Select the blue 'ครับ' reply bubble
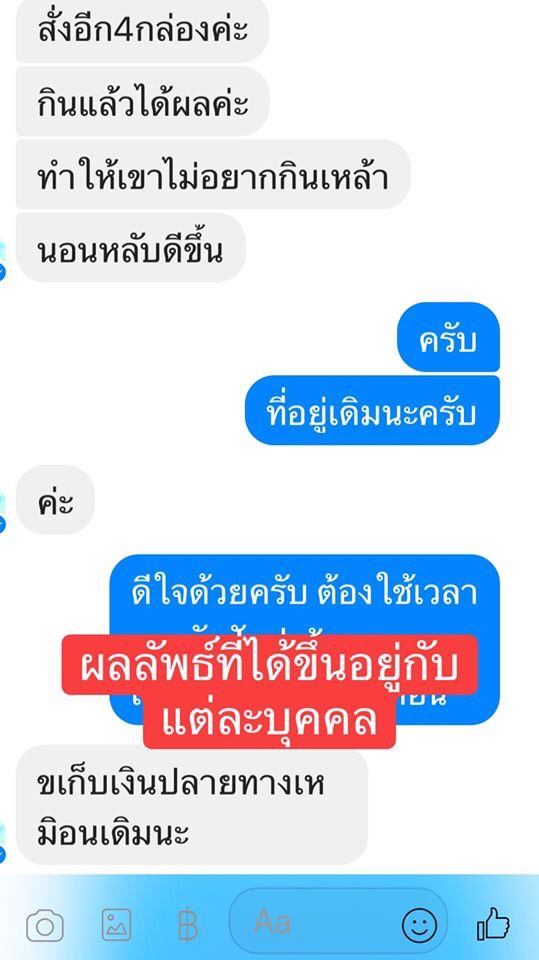Viewport: 539px width, 960px height. pos(448,337)
